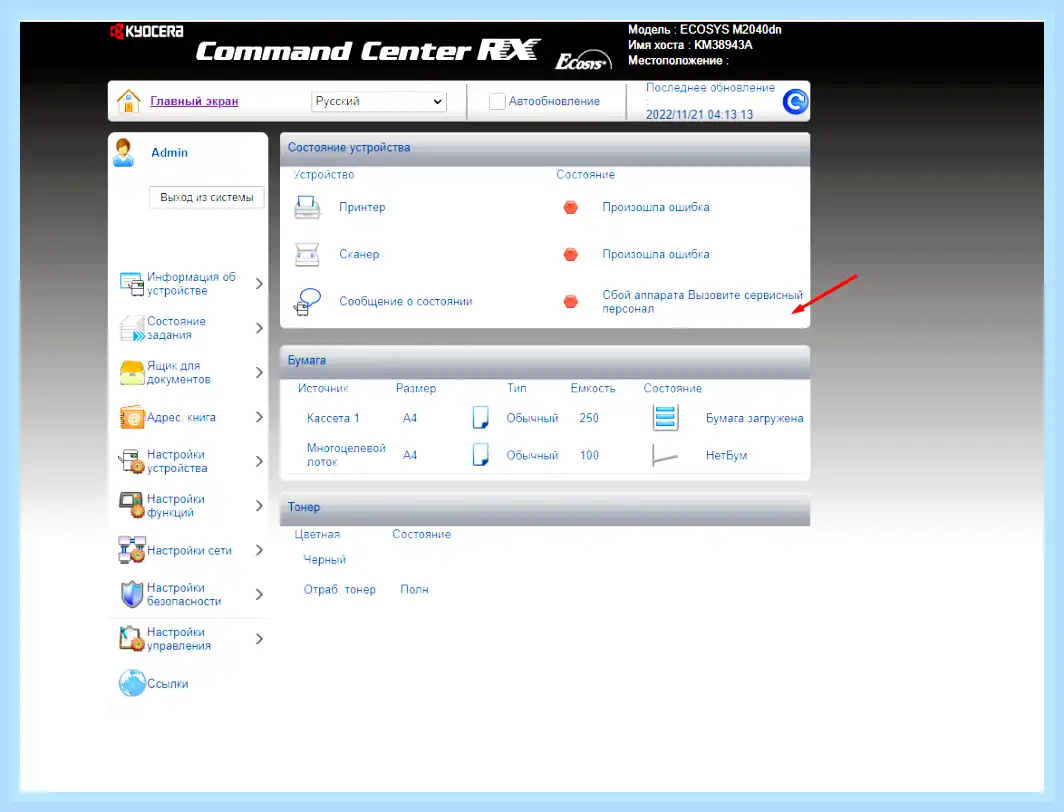Click the Информация об устройстве icon
Screen dimensions: 1064x812
(x=131, y=284)
